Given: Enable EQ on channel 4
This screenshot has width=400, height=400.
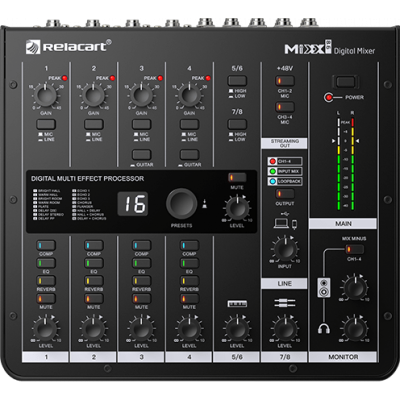Looking at the screenshot, I should click(189, 263).
